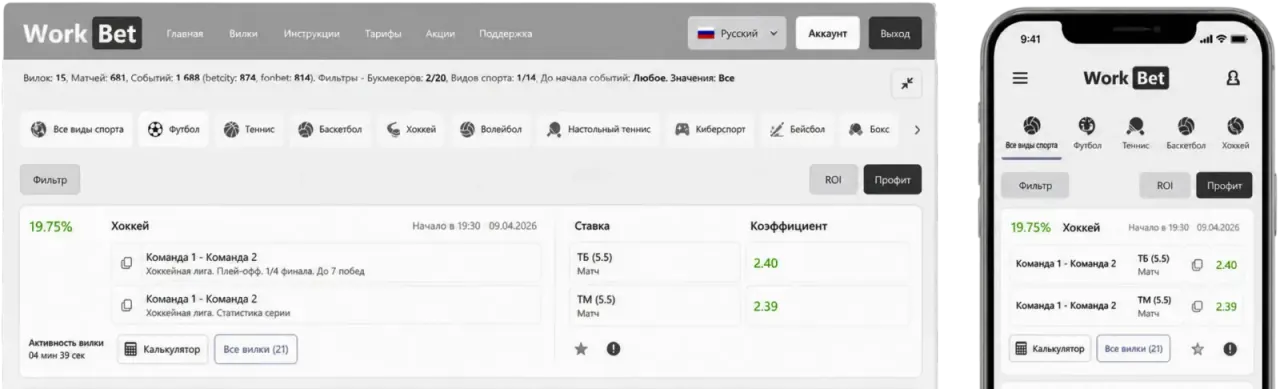Tap Все вилки (21) on the phone
1280x389 pixels.
[x=1134, y=349]
